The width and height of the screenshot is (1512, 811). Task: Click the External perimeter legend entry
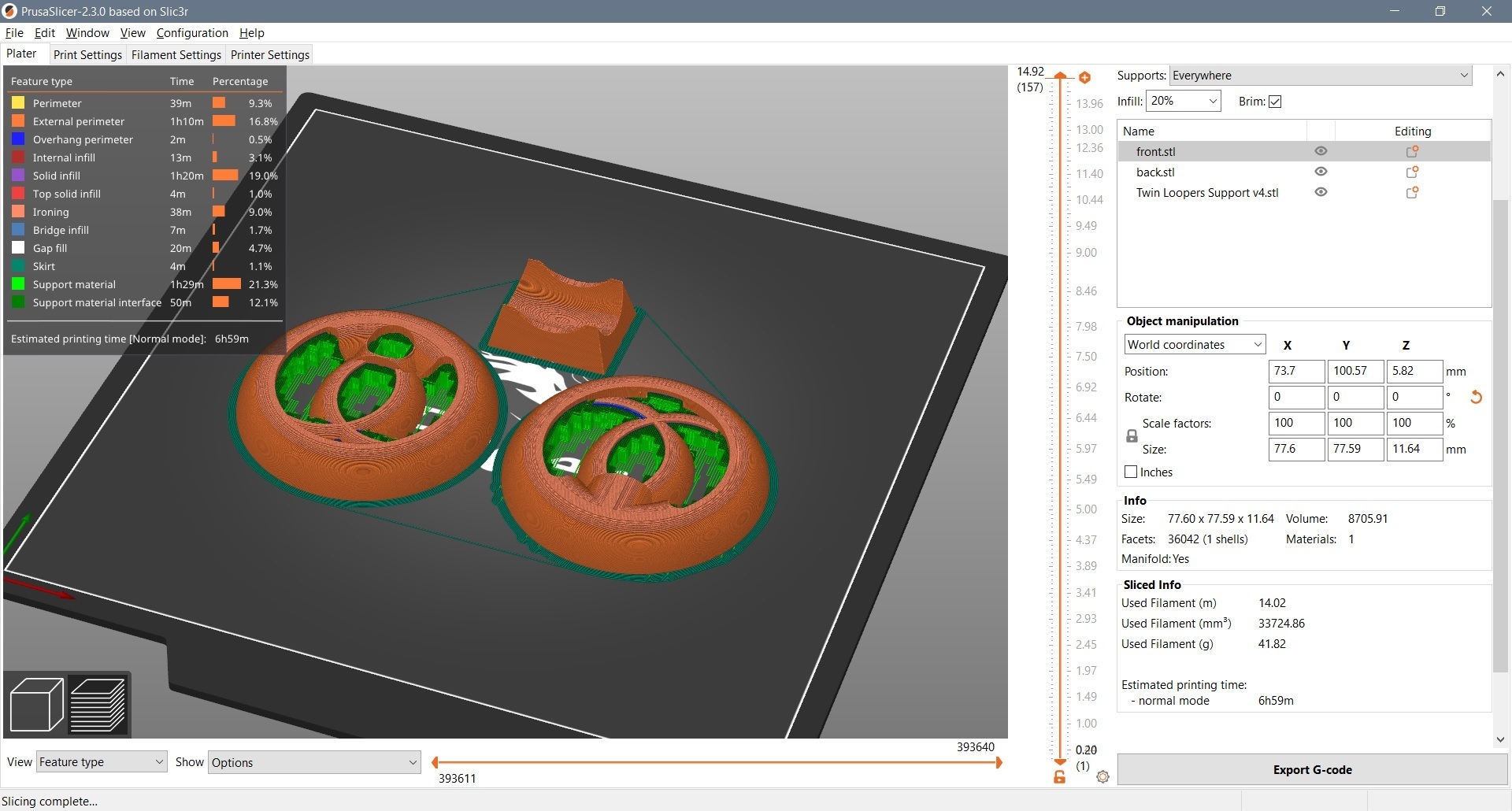pyautogui.click(x=144, y=121)
